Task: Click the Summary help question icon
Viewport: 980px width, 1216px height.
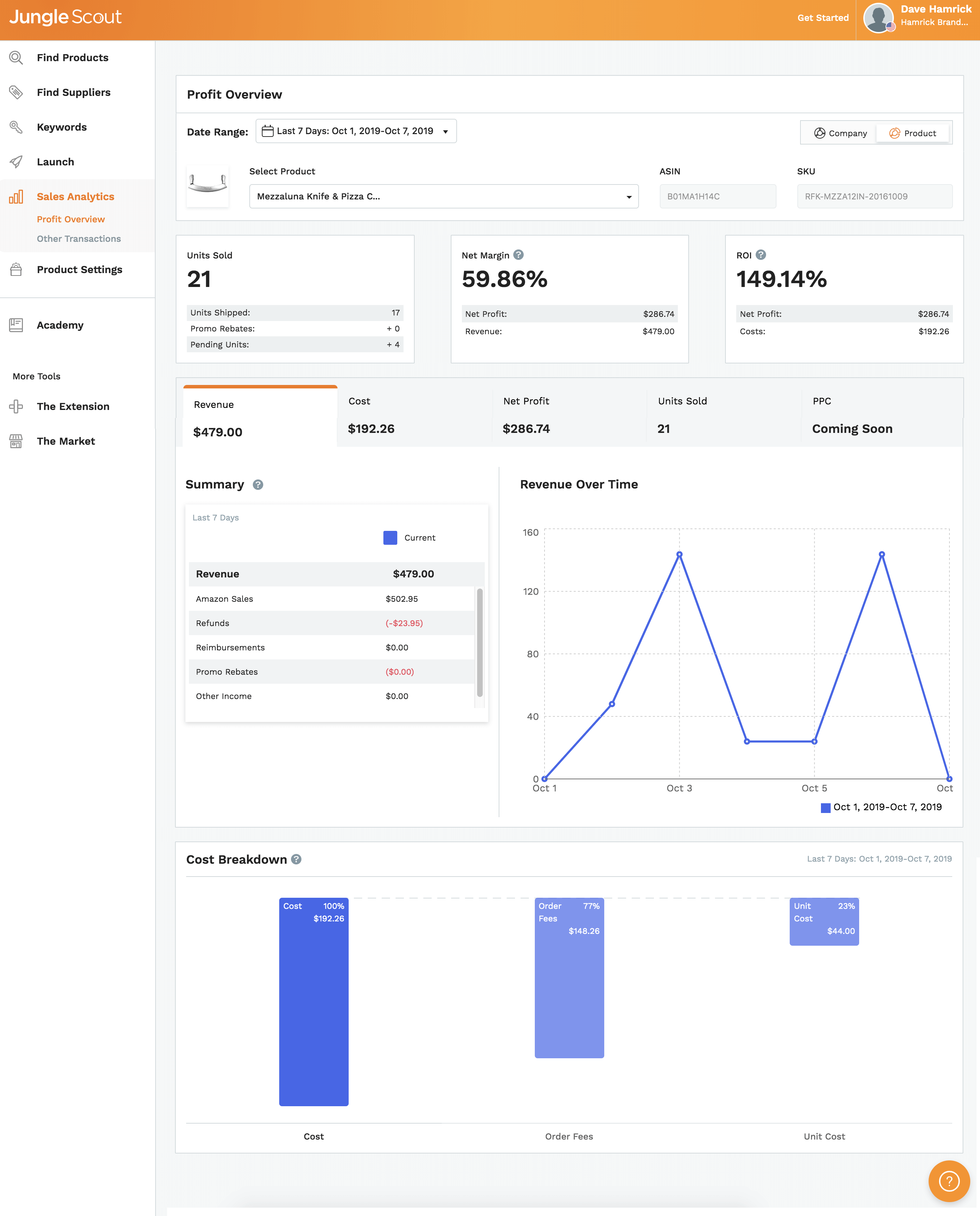Action: [x=258, y=485]
